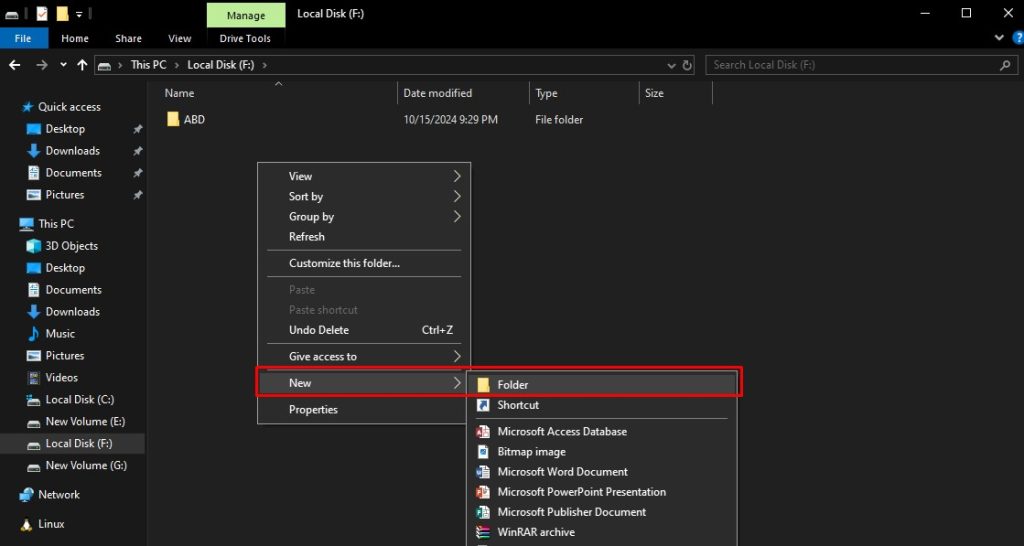1024x546 pixels.
Task: Click the Microsoft Word Document icon
Action: click(483, 472)
